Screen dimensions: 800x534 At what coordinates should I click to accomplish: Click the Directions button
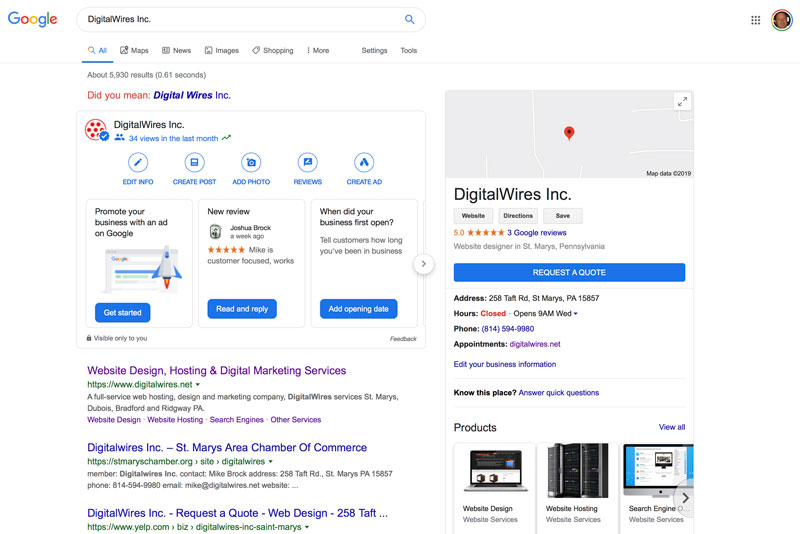(518, 216)
